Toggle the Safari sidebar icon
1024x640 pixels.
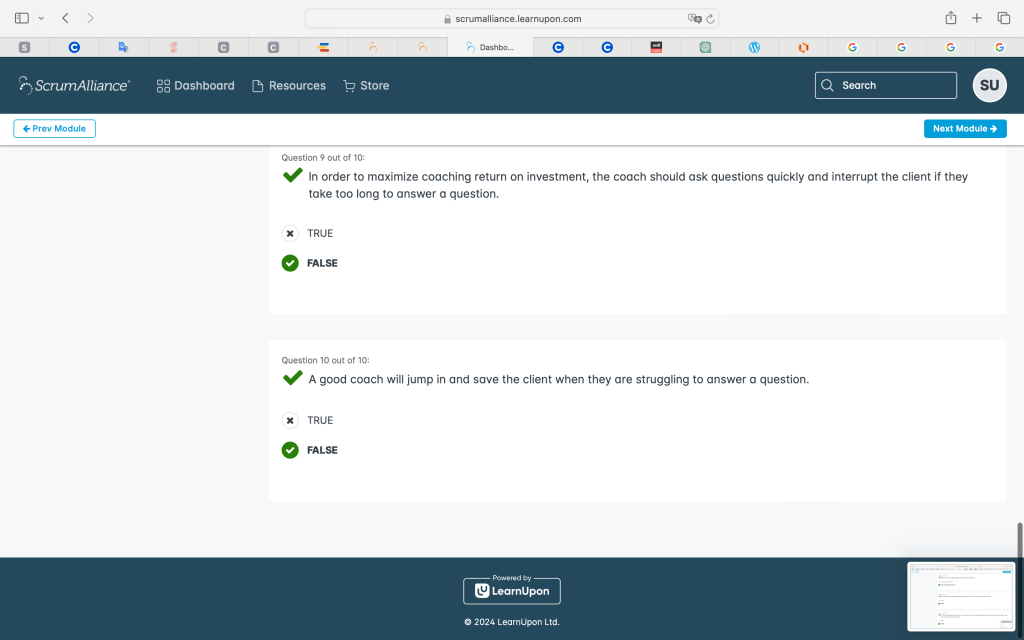tap(22, 18)
